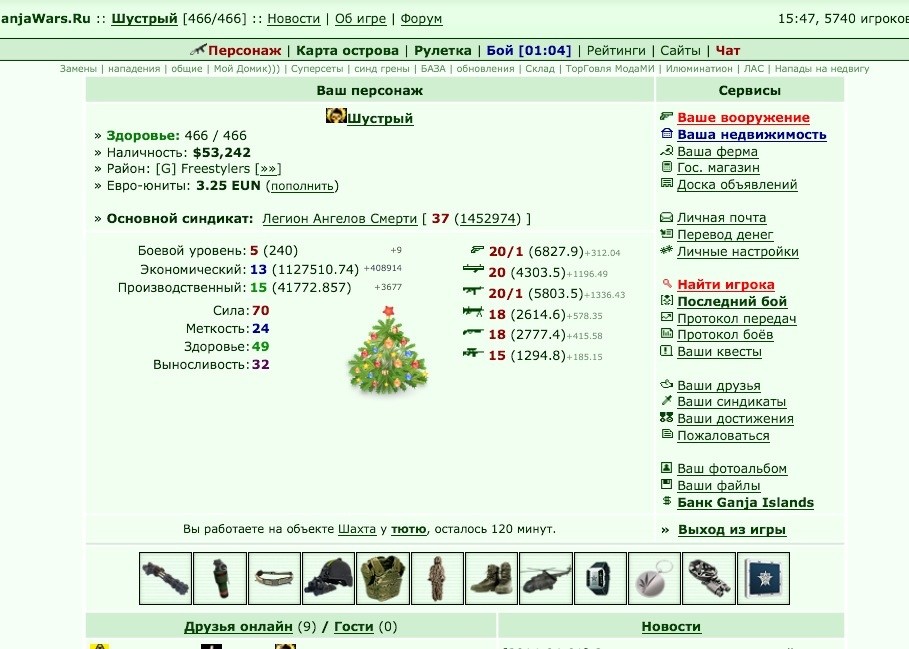Viewport: 909px width, 649px height.
Task: Open the grenade launcher equipment slot
Action: (165, 578)
